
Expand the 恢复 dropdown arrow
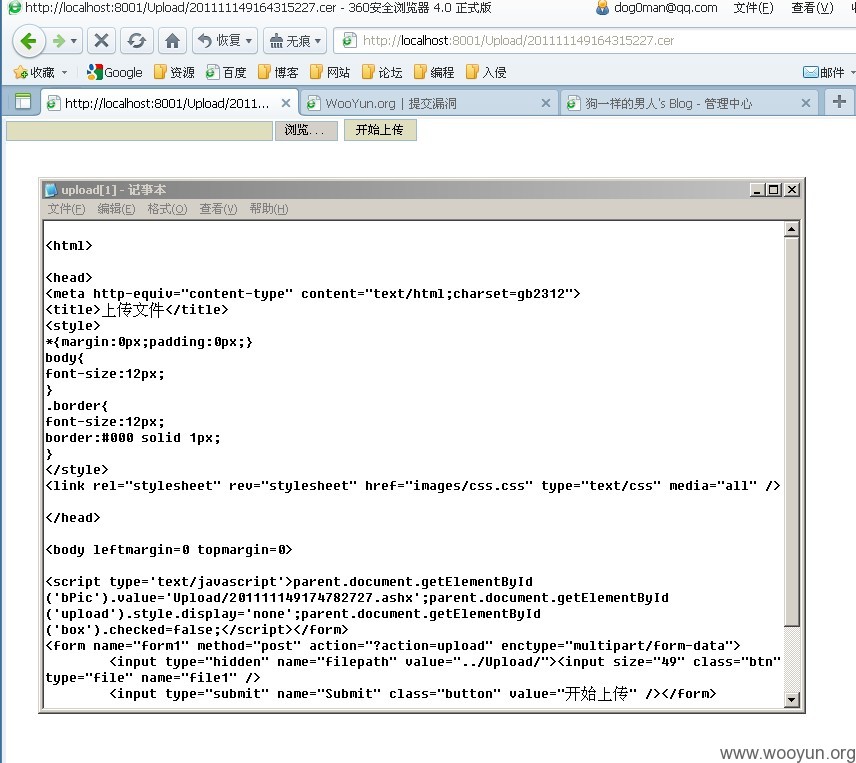(x=249, y=41)
